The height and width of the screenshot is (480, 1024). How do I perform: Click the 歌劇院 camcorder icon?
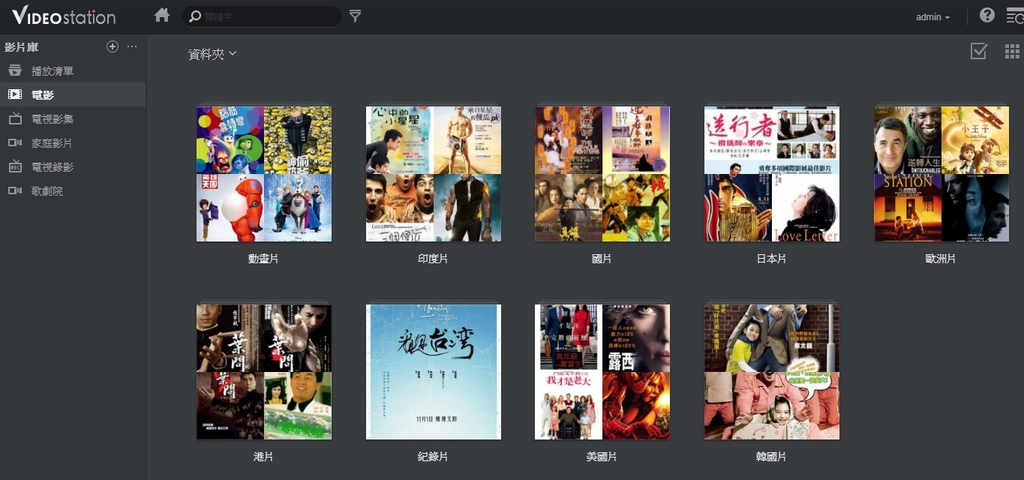coord(15,191)
